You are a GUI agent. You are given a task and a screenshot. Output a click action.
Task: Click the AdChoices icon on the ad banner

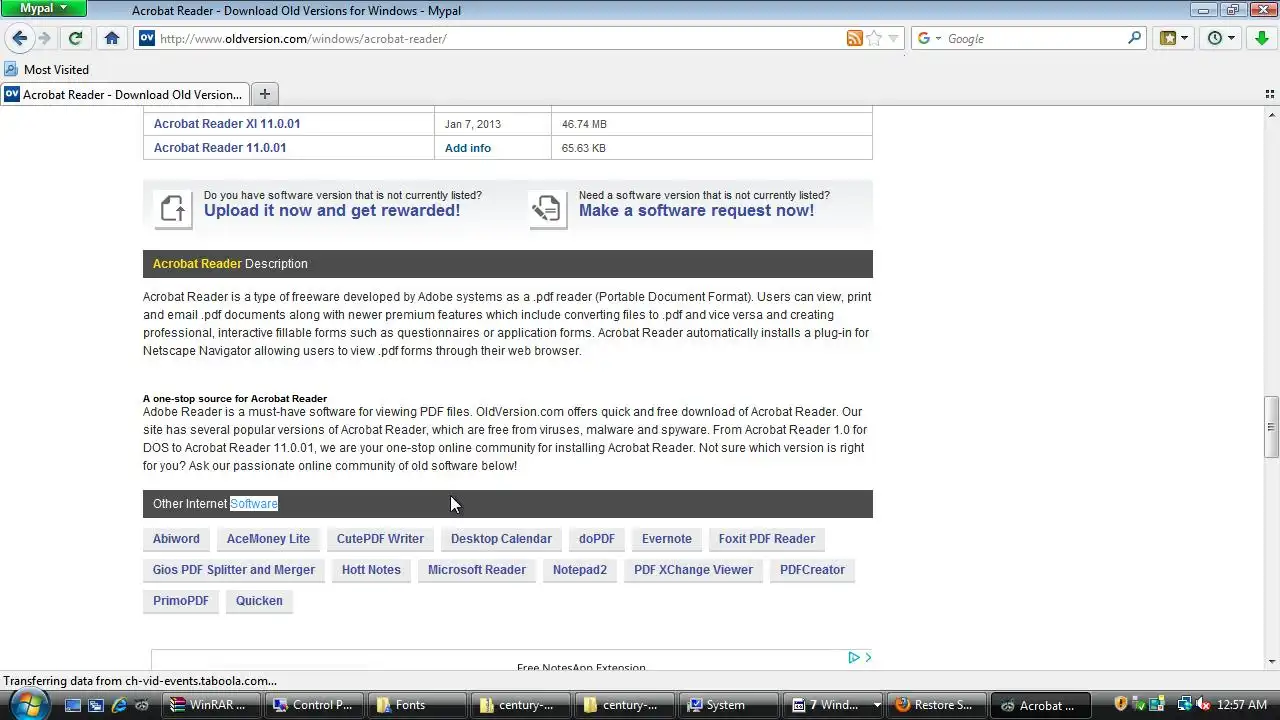pyautogui.click(x=854, y=657)
